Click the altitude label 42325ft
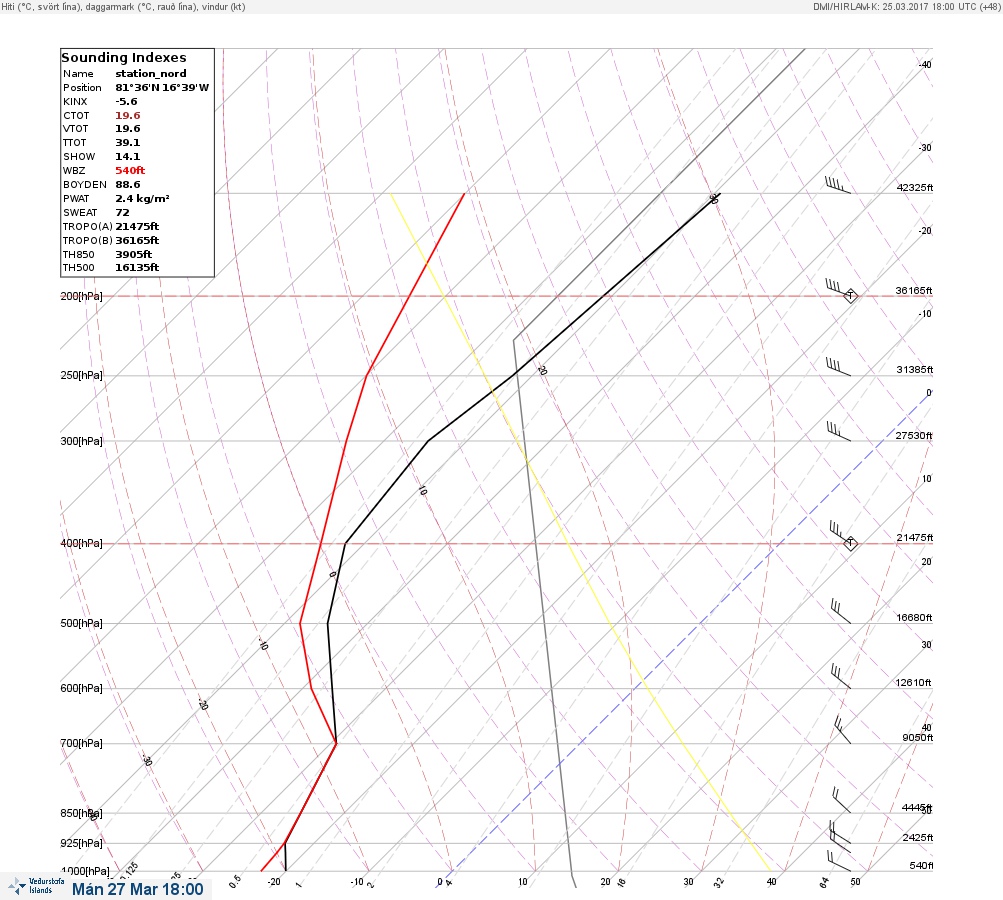This screenshot has height=900, width=1003. coord(915,187)
